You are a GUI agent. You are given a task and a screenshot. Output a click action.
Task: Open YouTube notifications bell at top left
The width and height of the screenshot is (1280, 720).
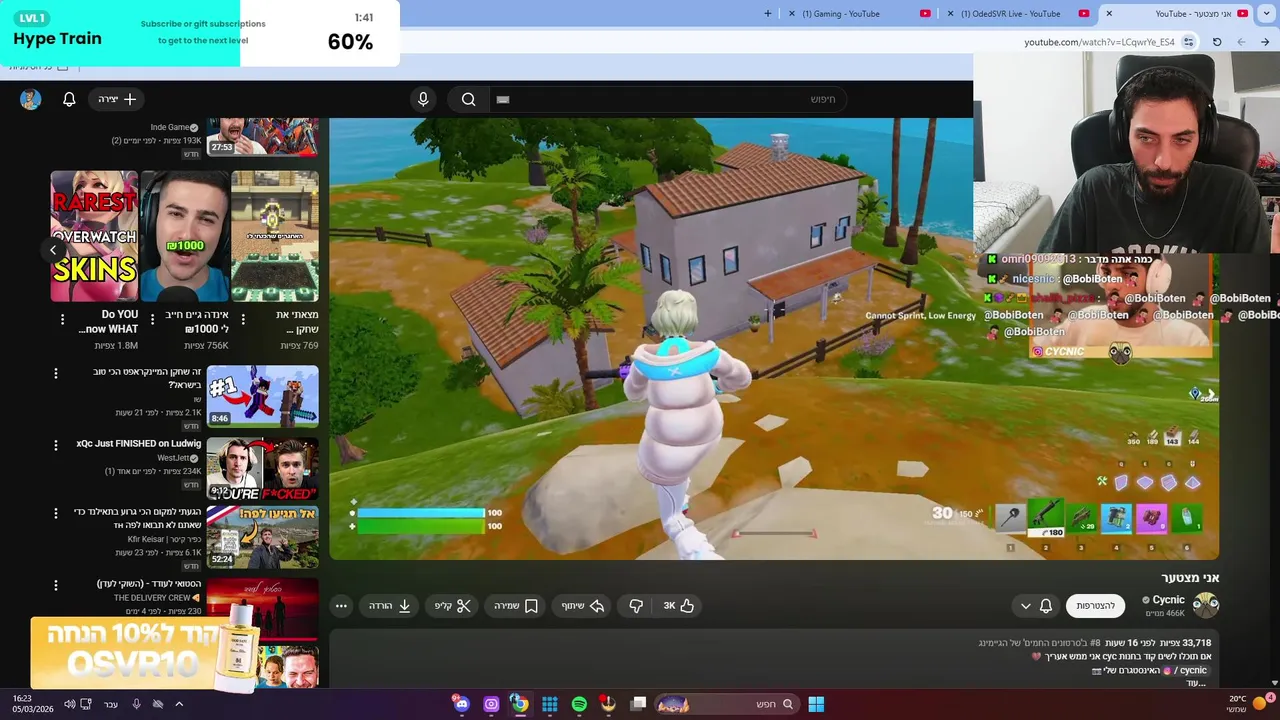(x=69, y=99)
